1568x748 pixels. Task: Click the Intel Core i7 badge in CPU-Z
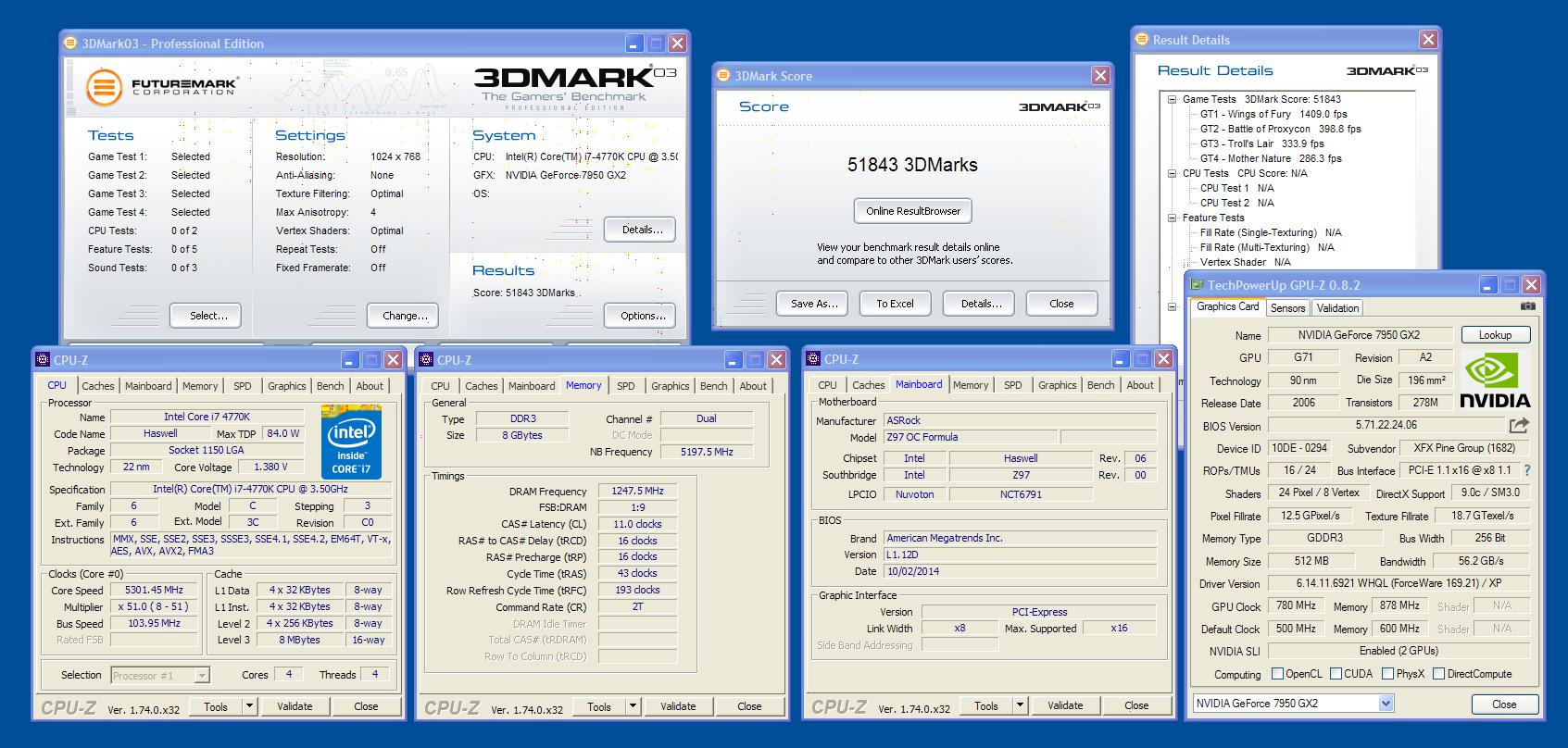pos(352,442)
